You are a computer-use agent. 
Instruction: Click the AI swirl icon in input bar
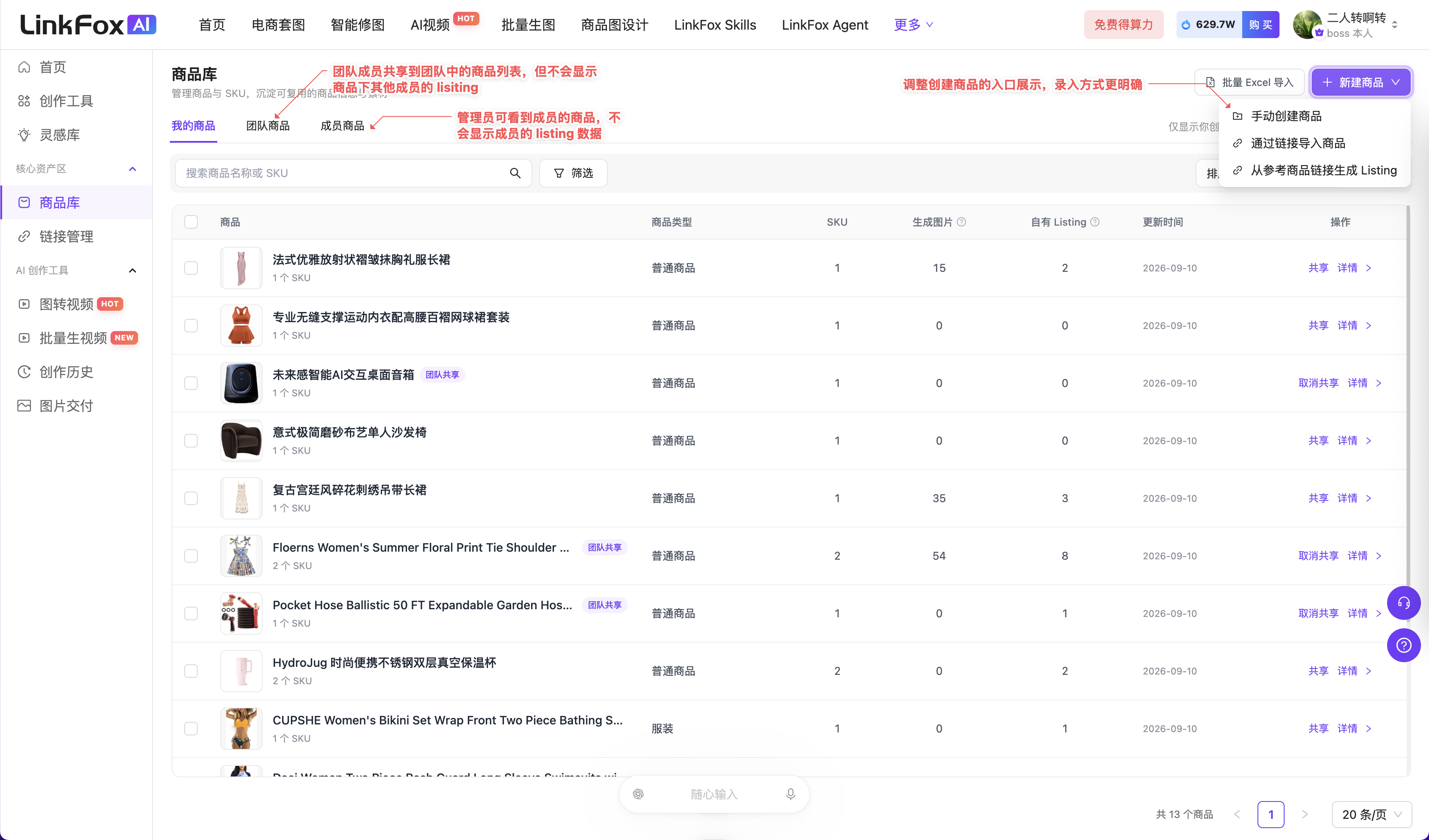coord(638,794)
